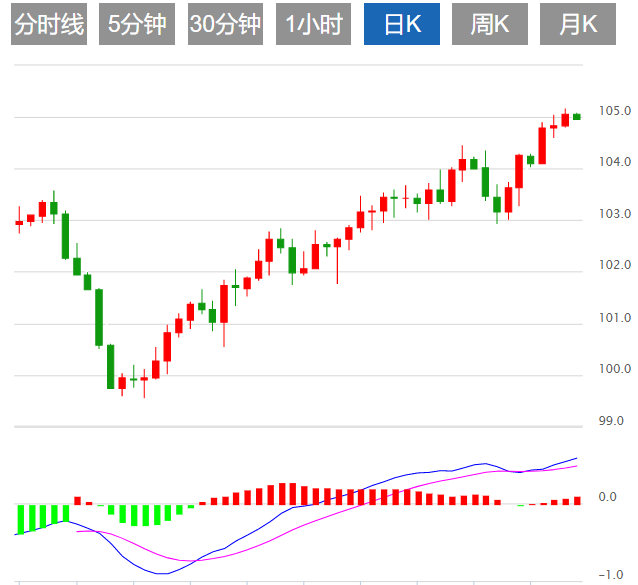Click the 100.0 price axis label

615,370
